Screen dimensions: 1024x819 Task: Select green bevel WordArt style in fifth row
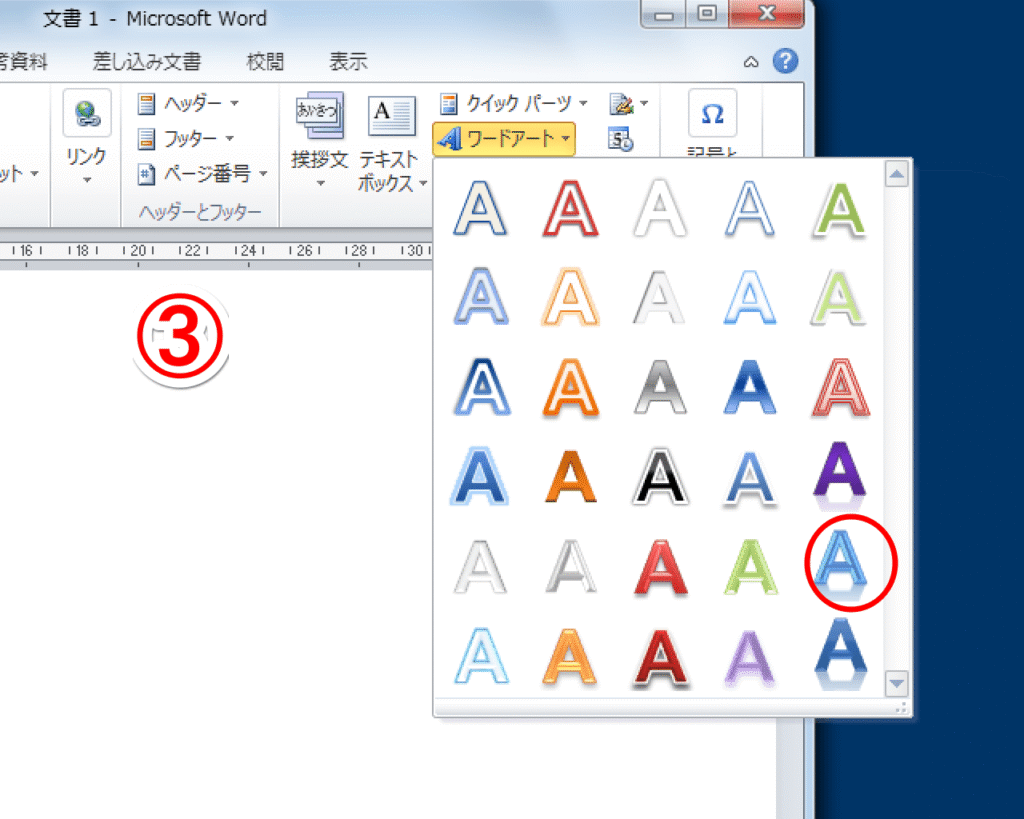click(x=750, y=566)
